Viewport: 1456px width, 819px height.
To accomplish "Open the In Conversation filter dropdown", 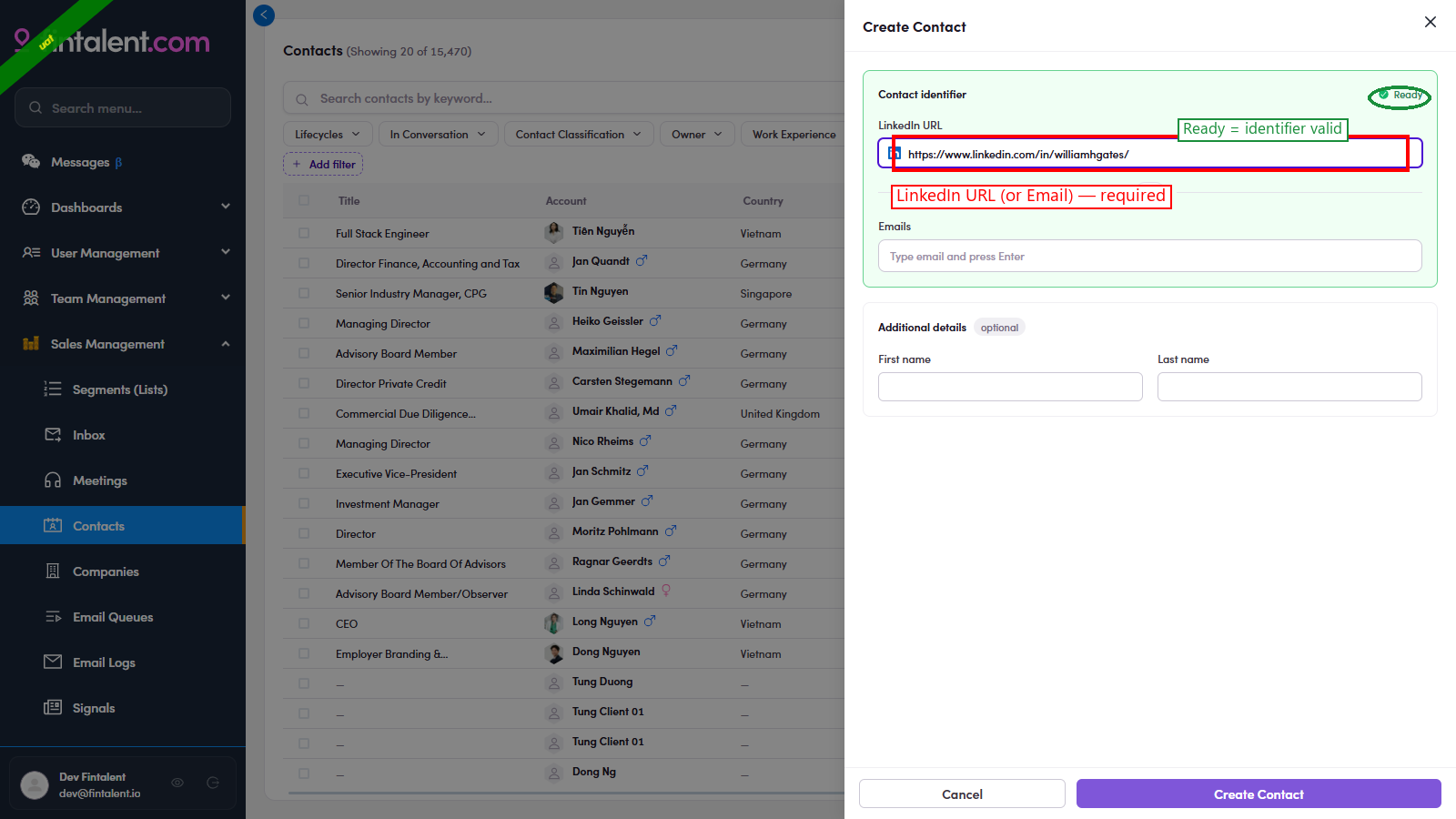I will coord(439,134).
